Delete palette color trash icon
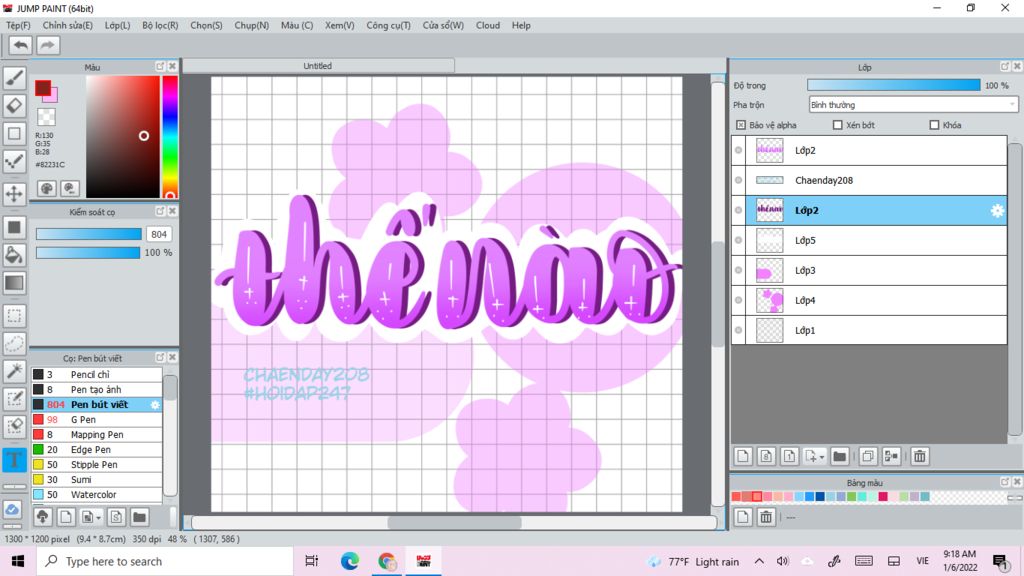The width and height of the screenshot is (1024, 576). [766, 517]
